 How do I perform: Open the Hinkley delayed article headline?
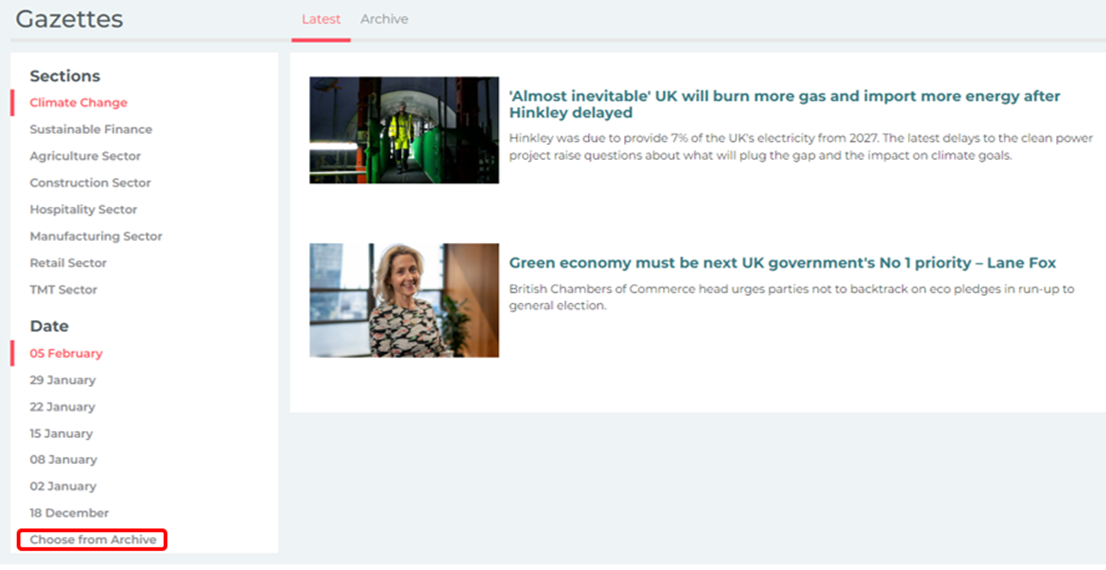(x=784, y=104)
